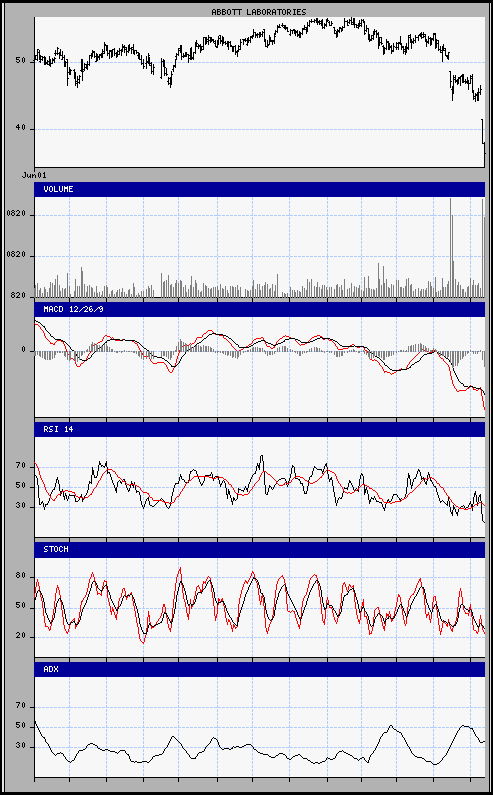Select the VOLUME panel header bar
The width and height of the screenshot is (493, 795).
click(260, 189)
